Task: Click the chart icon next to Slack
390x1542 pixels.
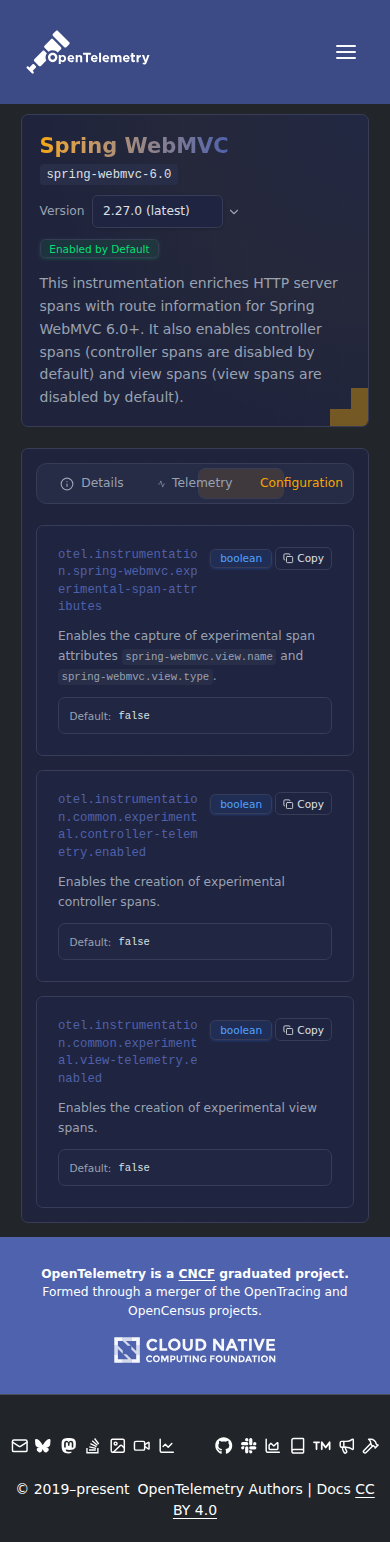Action: pyautogui.click(x=272, y=1445)
